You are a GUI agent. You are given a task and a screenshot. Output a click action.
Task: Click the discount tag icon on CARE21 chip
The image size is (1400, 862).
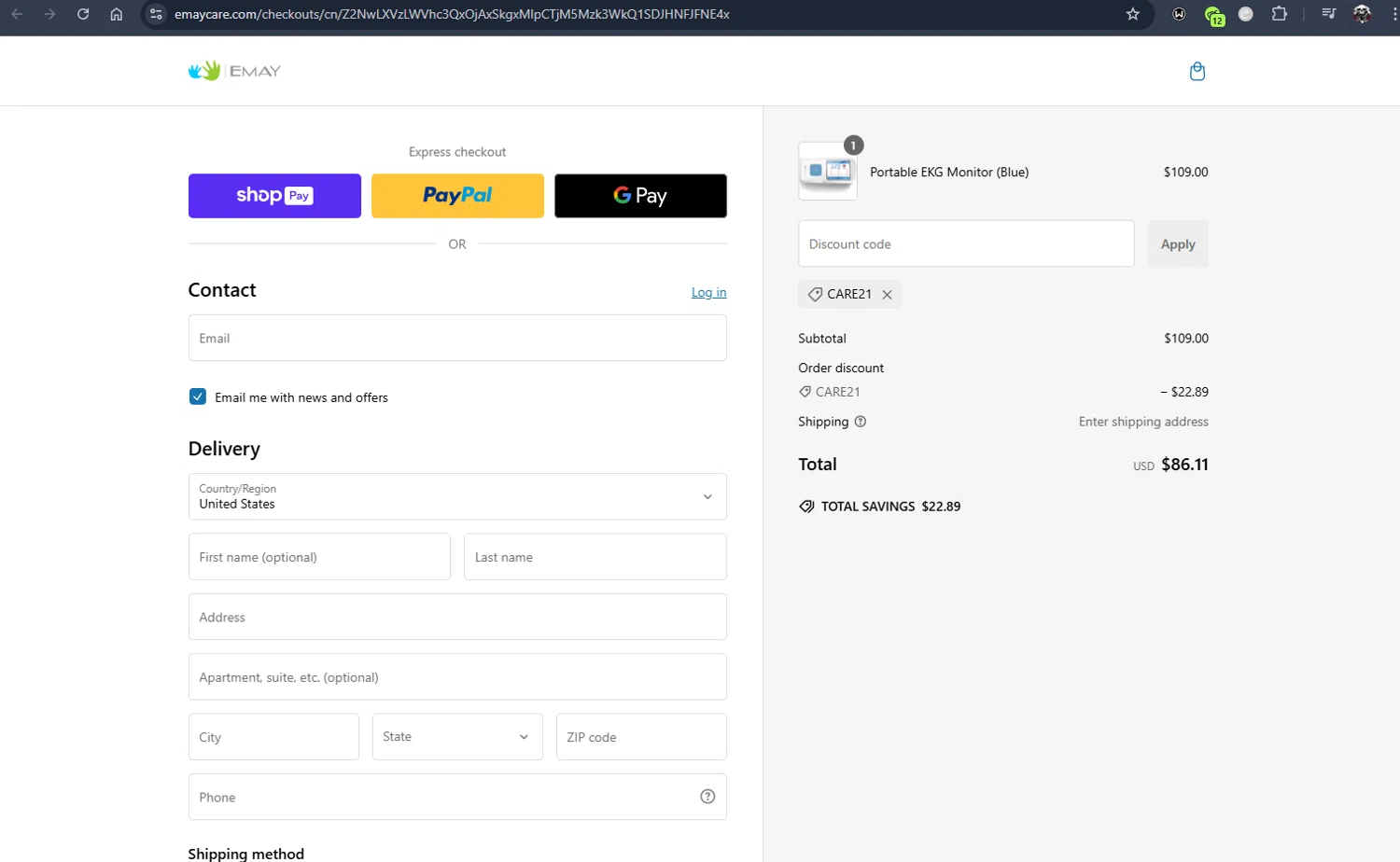(x=815, y=294)
